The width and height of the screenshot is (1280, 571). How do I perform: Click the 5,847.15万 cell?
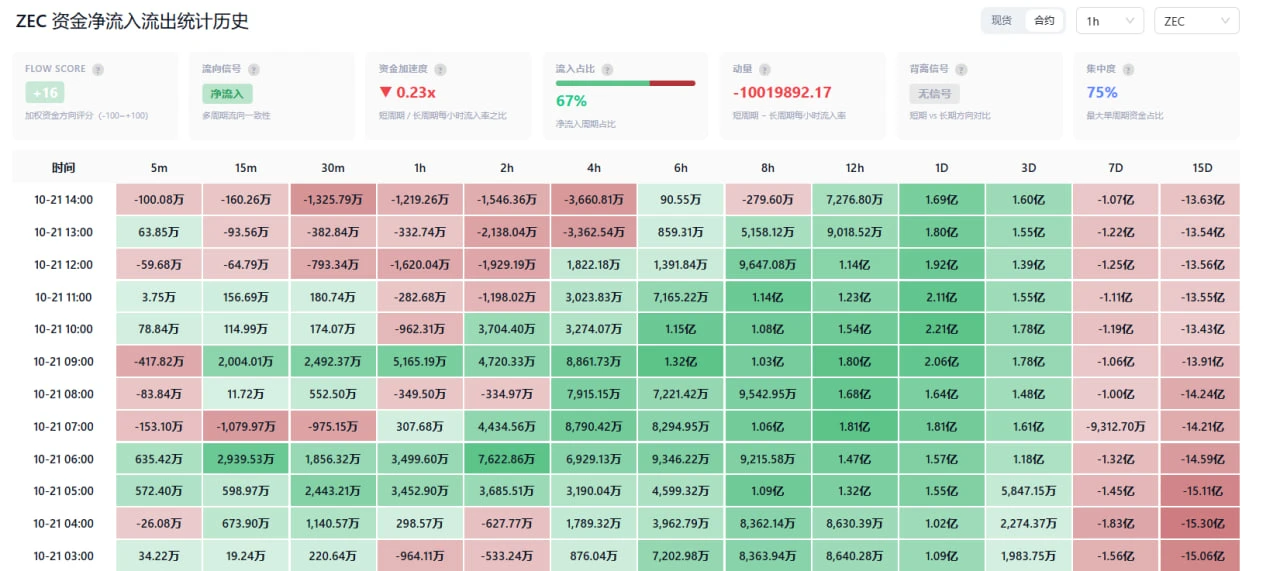pyautogui.click(x=1029, y=491)
